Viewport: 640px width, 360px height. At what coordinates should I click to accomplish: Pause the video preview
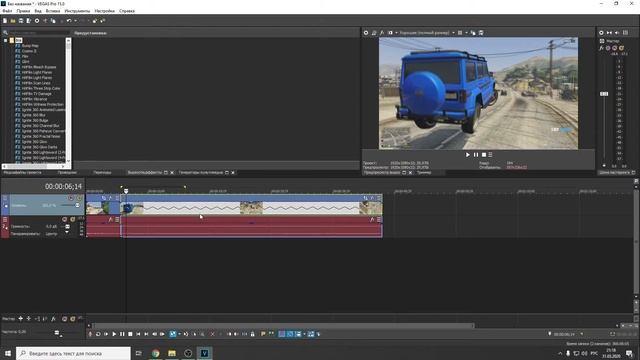coord(476,155)
